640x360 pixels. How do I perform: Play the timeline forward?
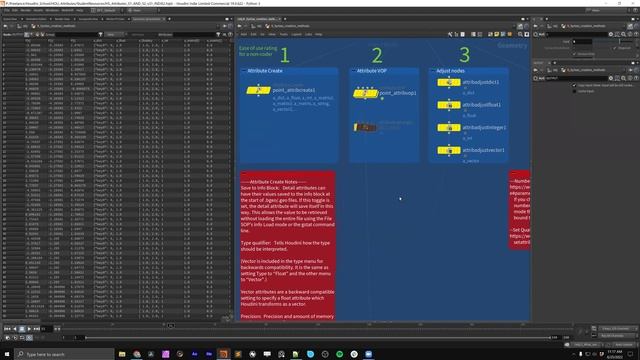pos(29,329)
